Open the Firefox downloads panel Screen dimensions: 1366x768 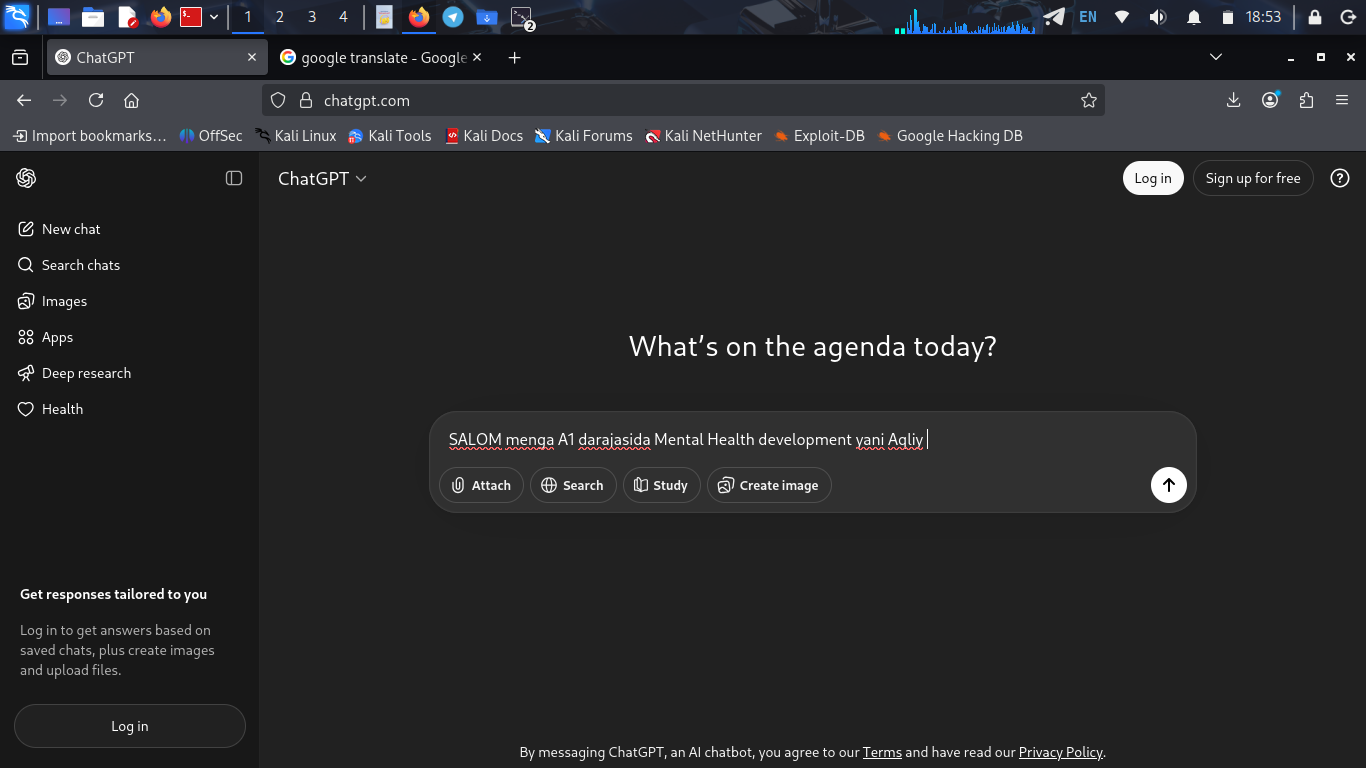1233,100
